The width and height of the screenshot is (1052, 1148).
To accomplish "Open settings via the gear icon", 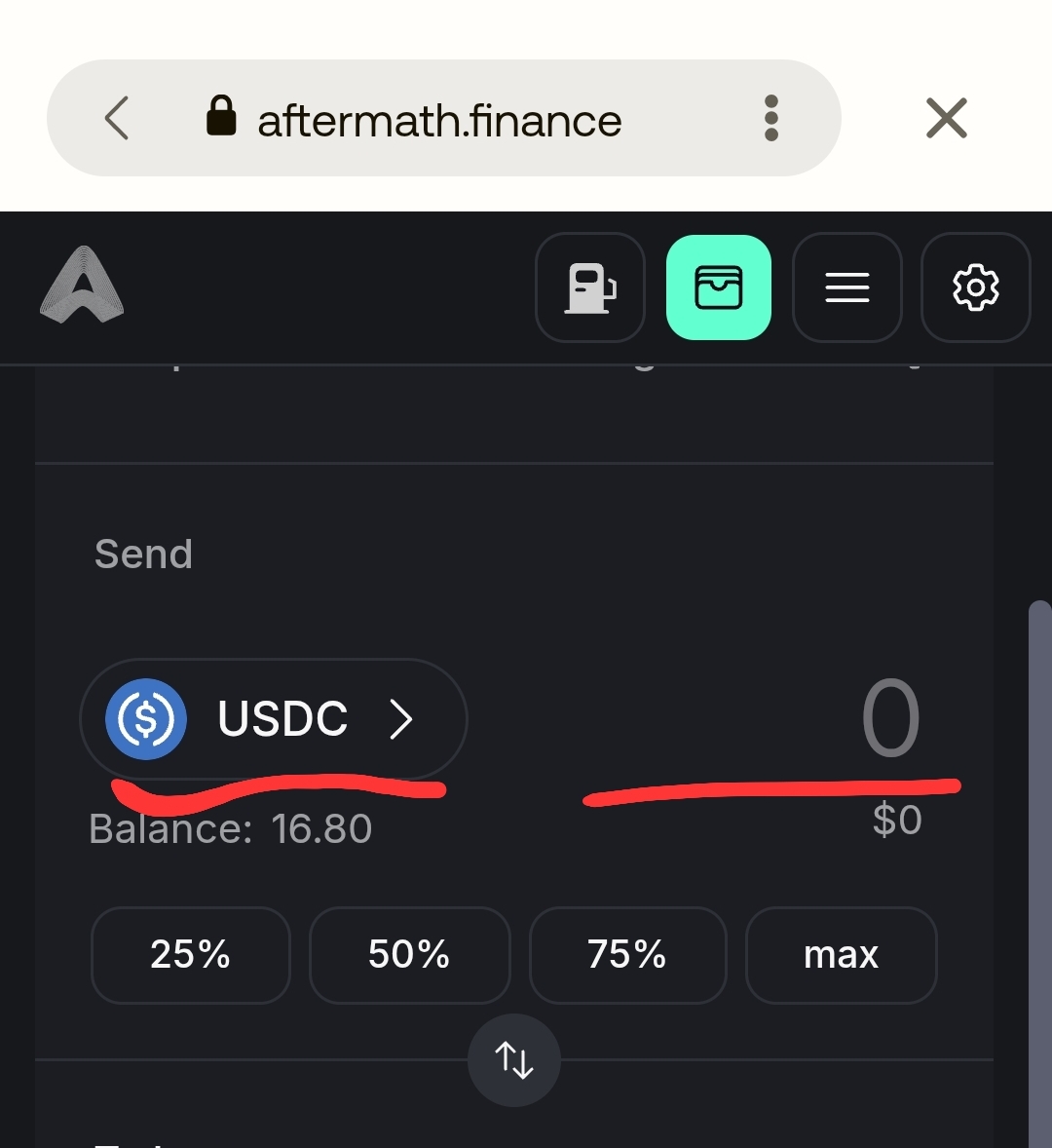I will (975, 287).
